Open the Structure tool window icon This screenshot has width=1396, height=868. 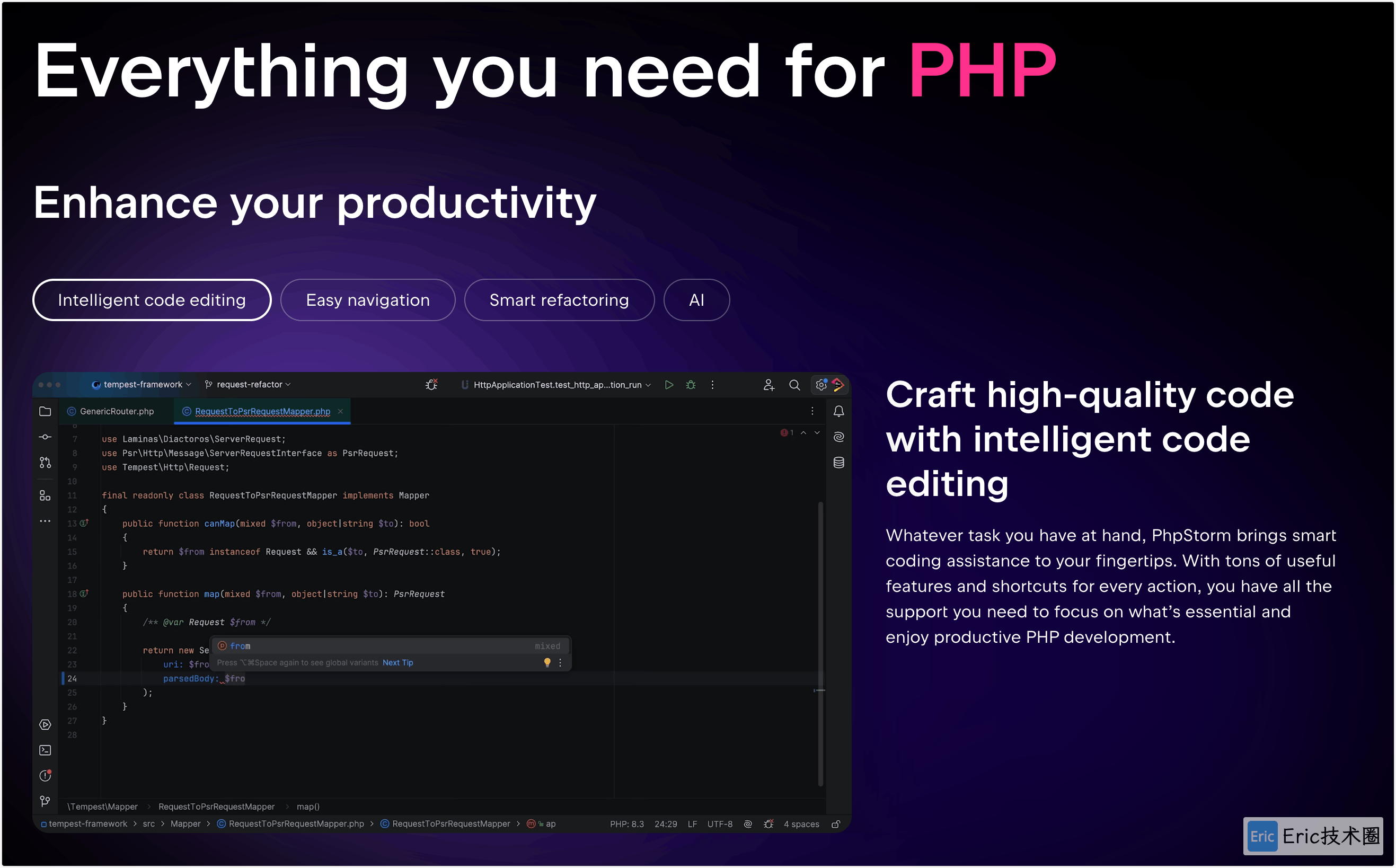[x=45, y=495]
